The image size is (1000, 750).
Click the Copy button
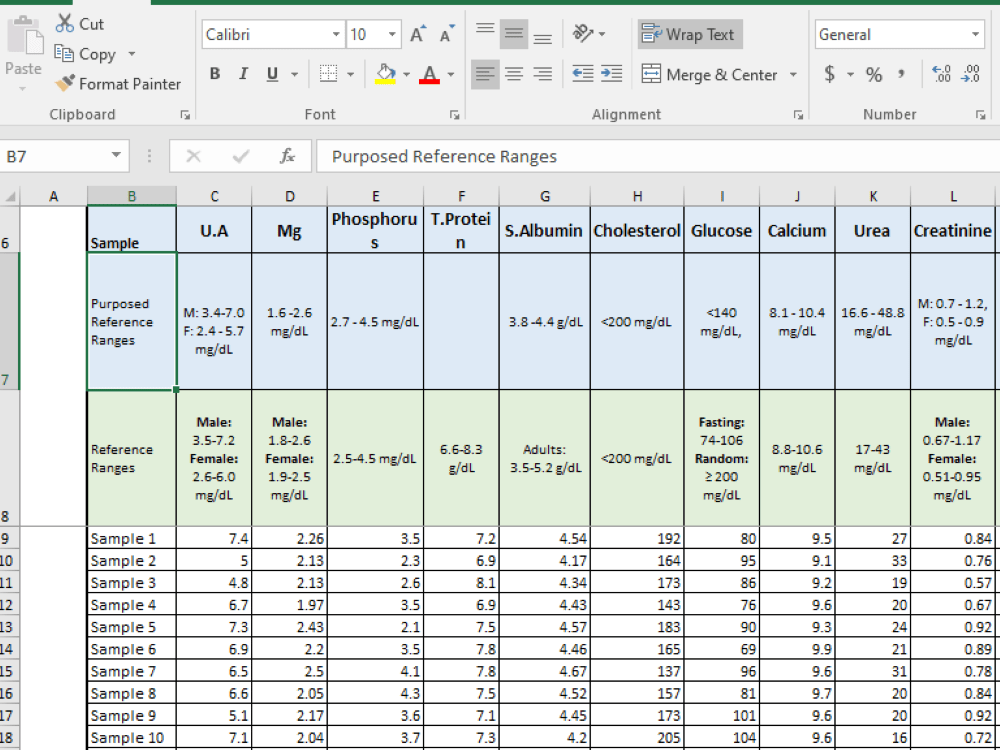point(87,54)
